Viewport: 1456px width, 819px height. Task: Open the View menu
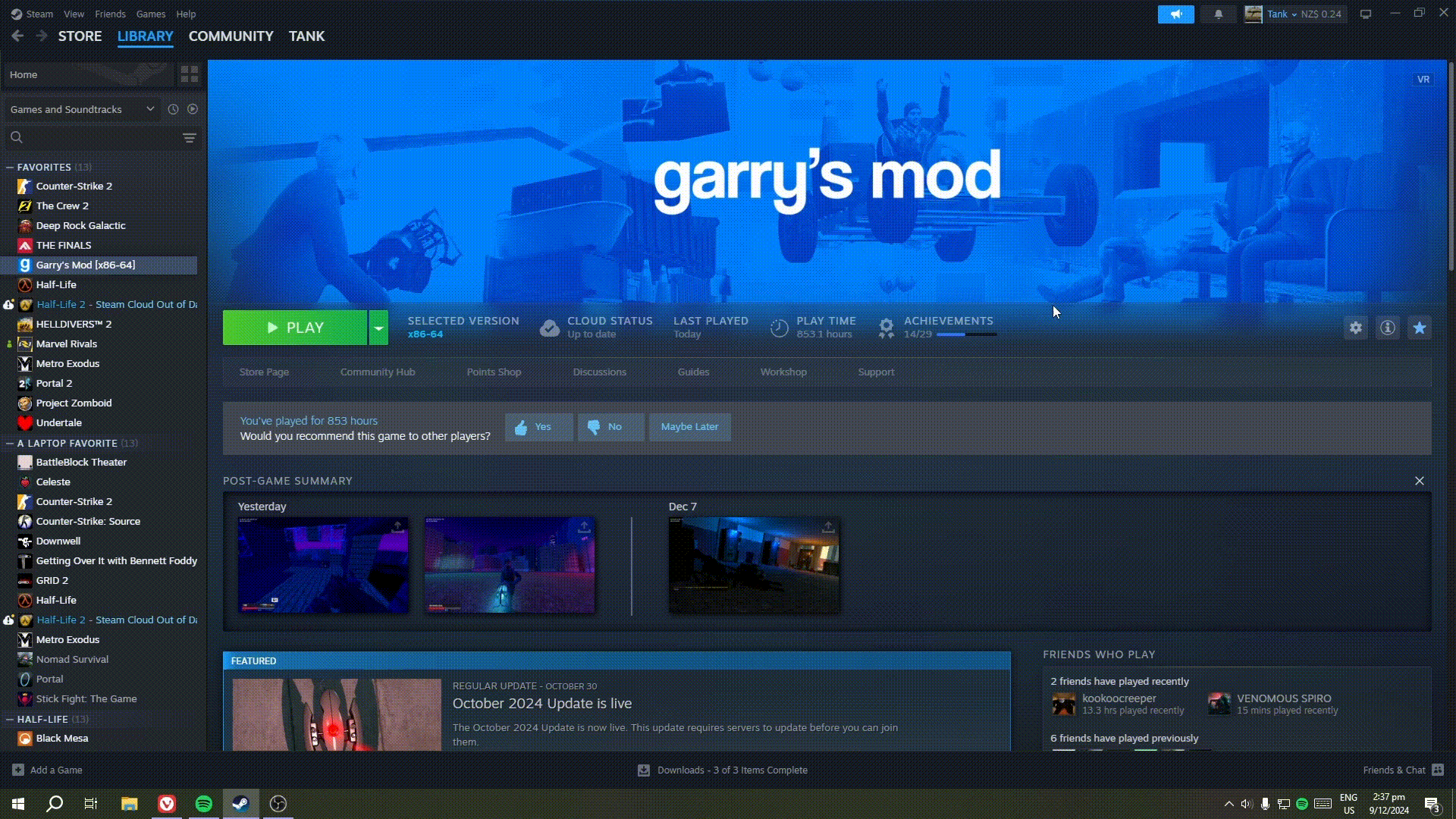74,14
